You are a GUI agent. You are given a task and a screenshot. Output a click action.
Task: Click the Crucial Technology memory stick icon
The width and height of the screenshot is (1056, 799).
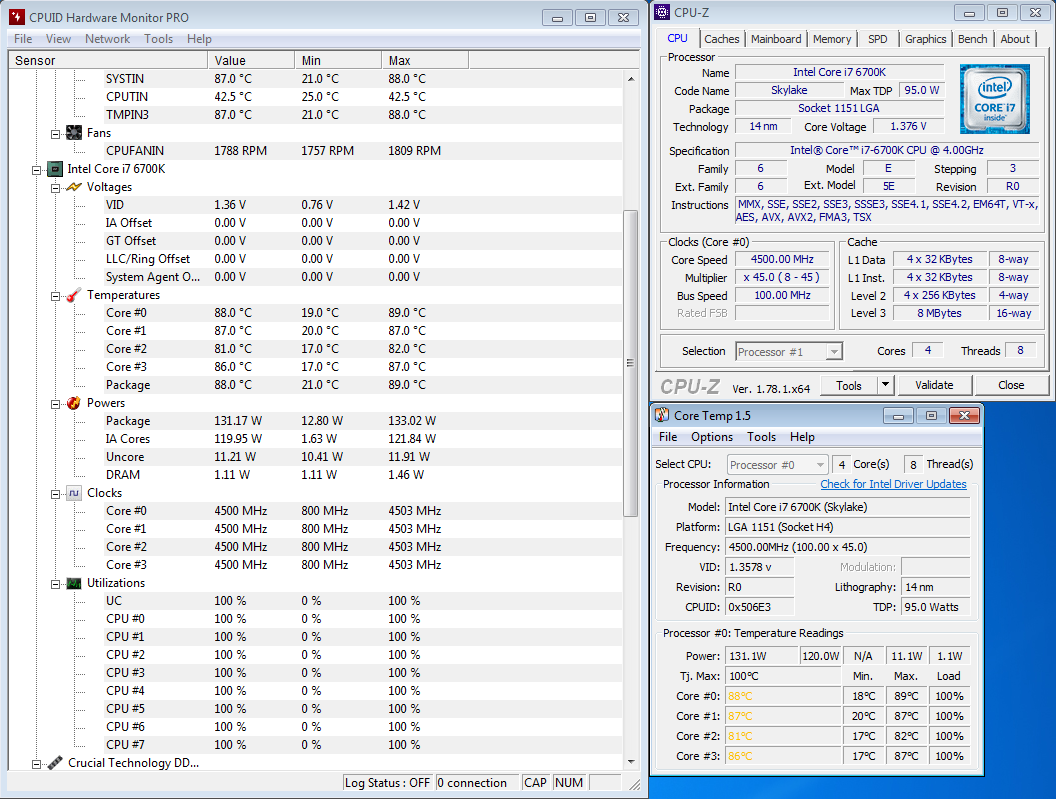[55, 763]
